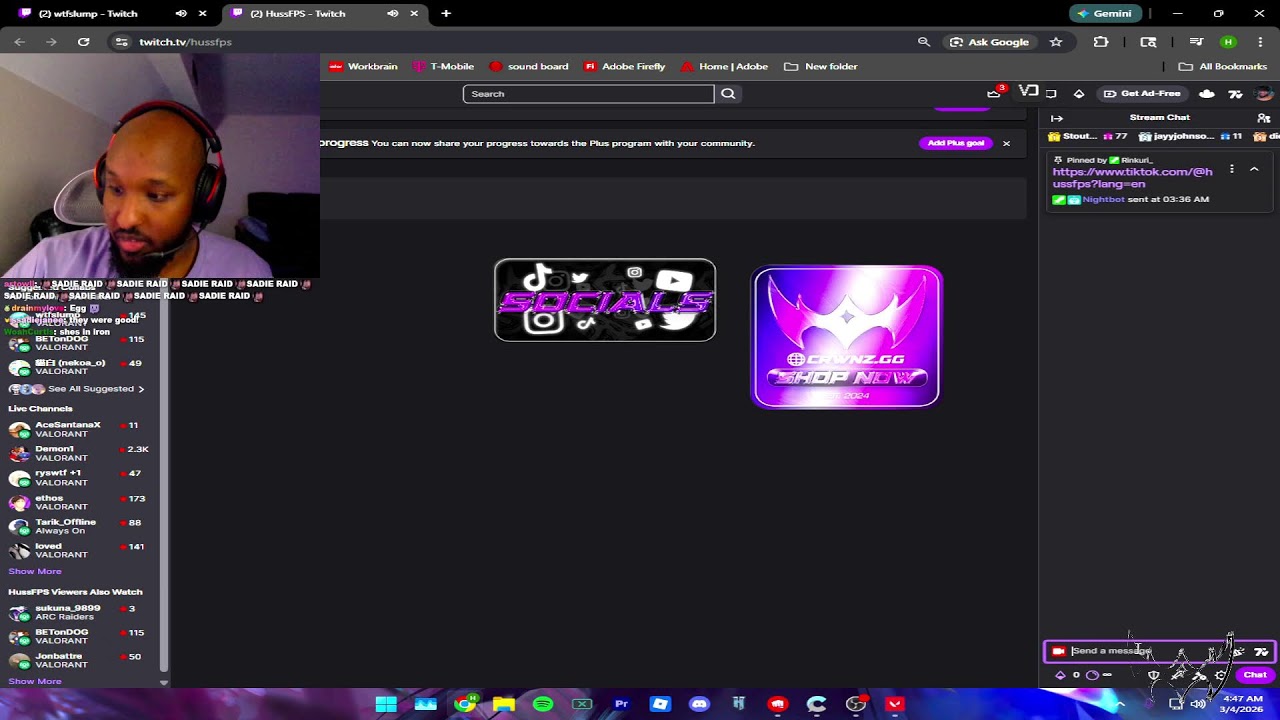Open Twitch whispers speech bubble icon
The image size is (1280, 720).
point(1051,94)
